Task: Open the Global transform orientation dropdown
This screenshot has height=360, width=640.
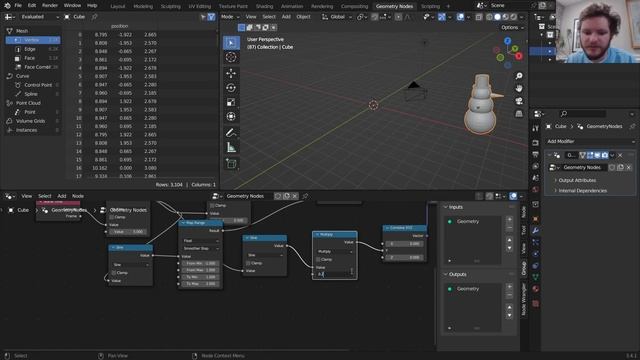Action: tap(336, 17)
